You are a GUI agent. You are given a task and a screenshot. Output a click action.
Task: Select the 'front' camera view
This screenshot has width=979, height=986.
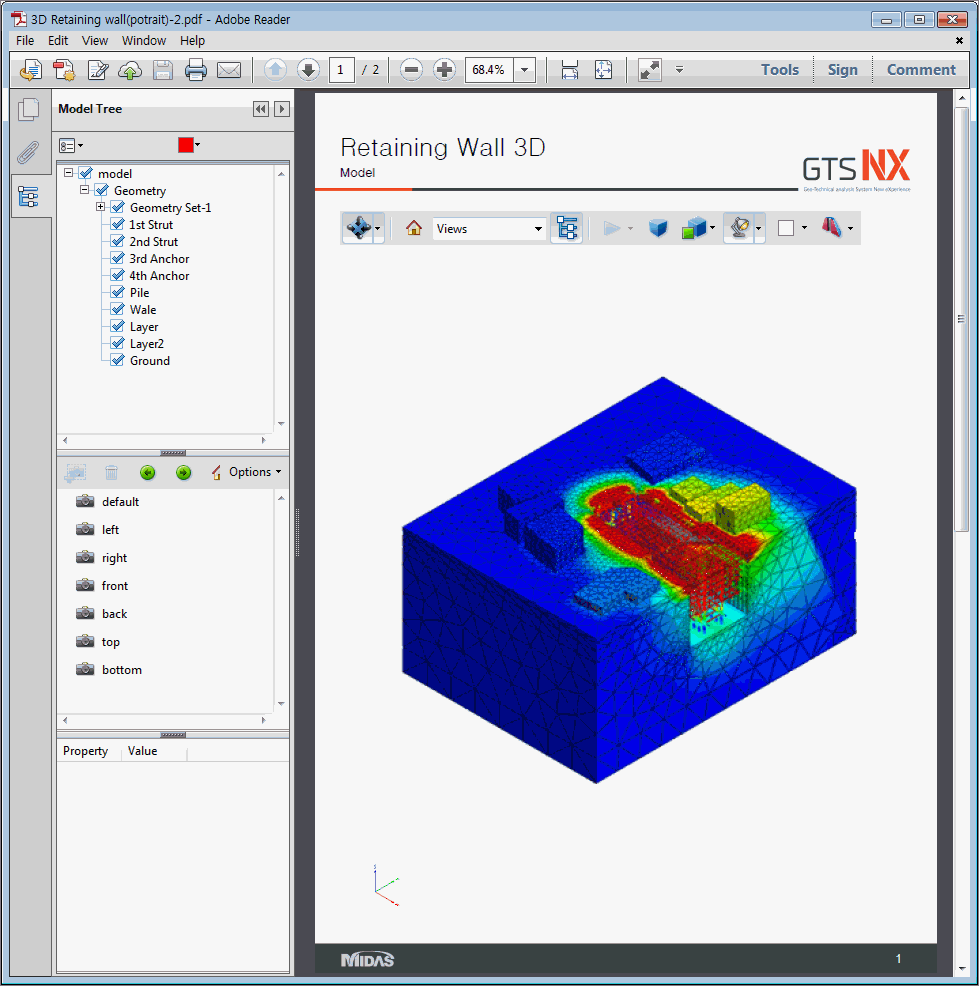[x=114, y=586]
